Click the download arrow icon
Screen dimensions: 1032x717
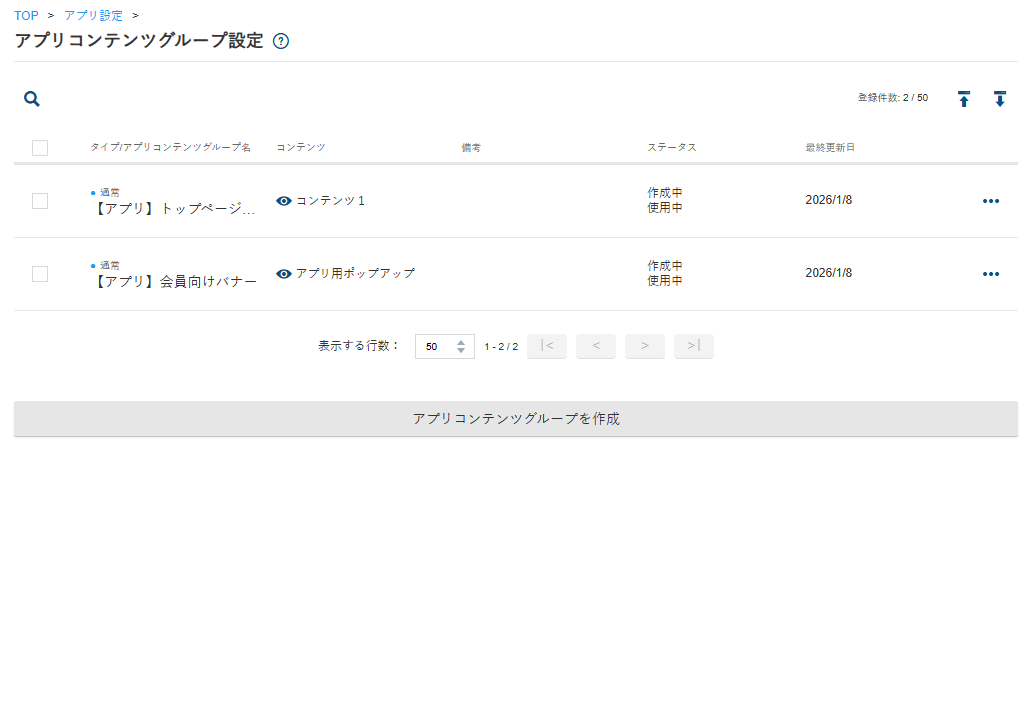click(1000, 99)
